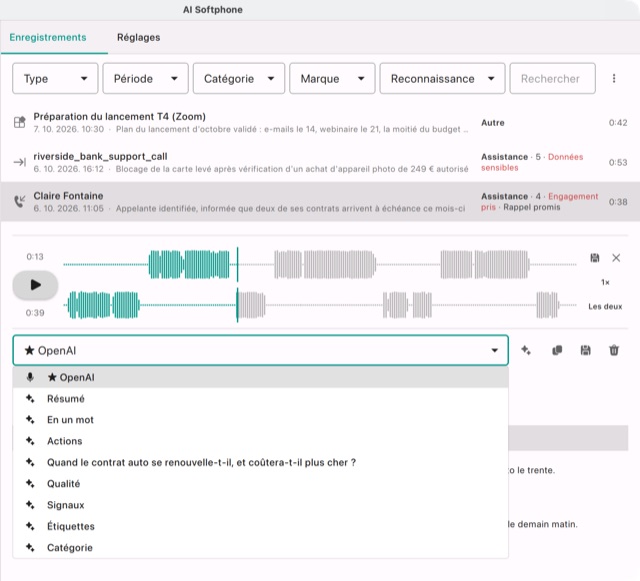Click the playhead position marker

(238, 285)
